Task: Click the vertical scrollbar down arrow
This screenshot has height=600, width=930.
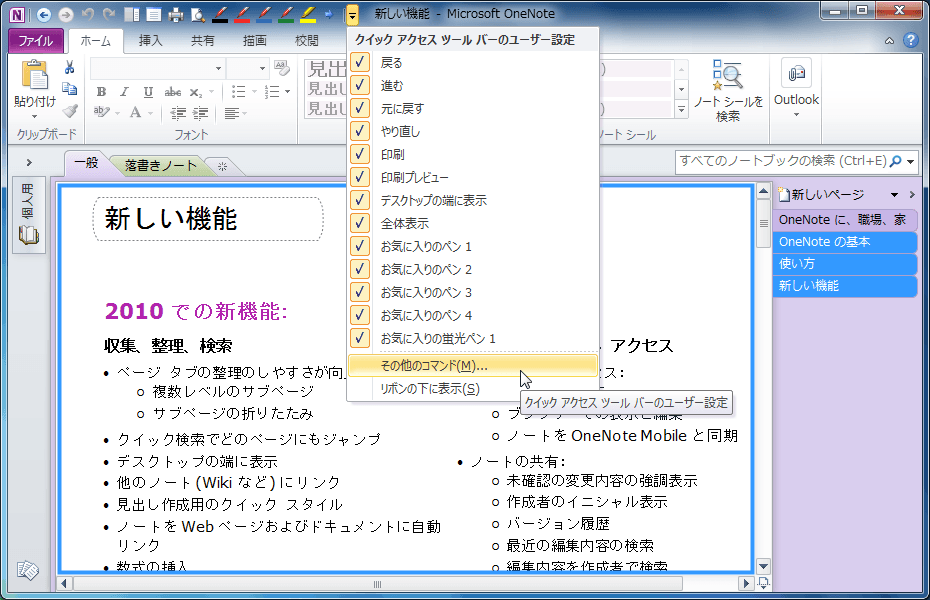Action: pos(763,566)
